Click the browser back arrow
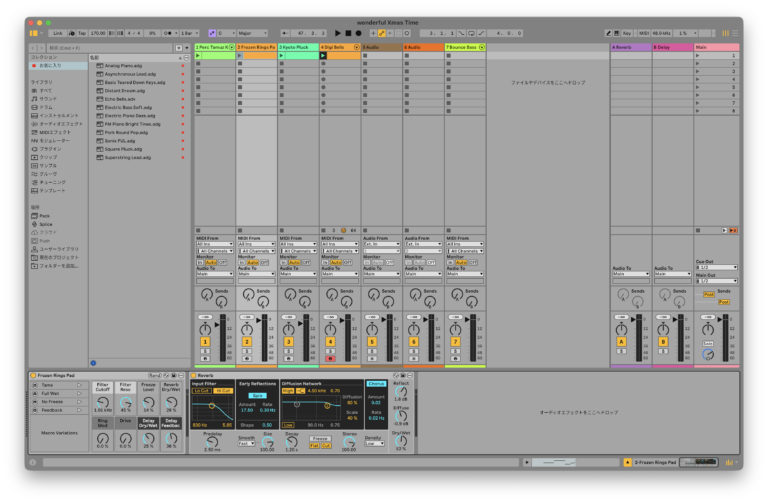The height and width of the screenshot is (503, 768). 33,48
